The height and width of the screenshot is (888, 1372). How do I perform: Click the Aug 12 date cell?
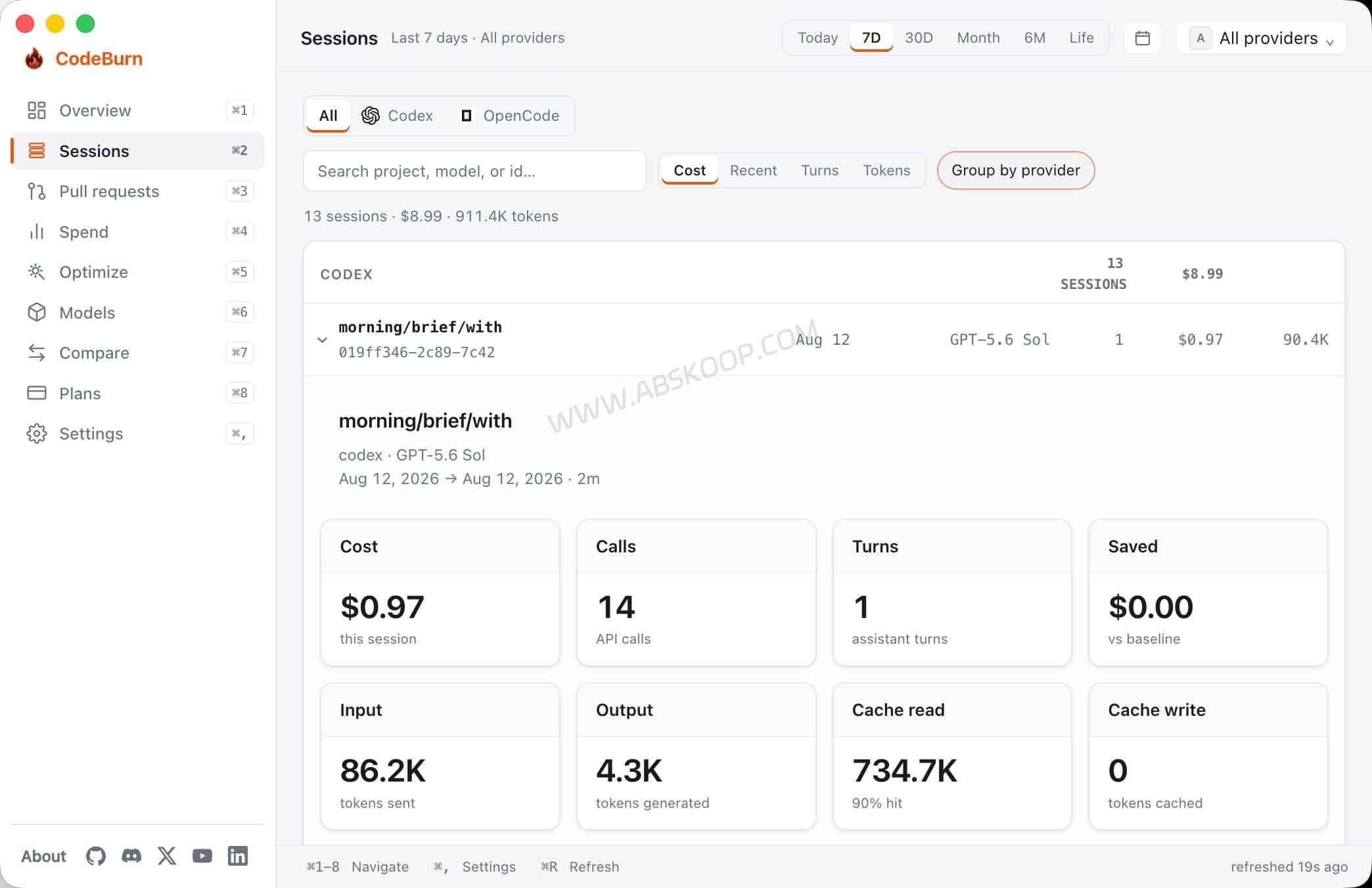(x=823, y=340)
